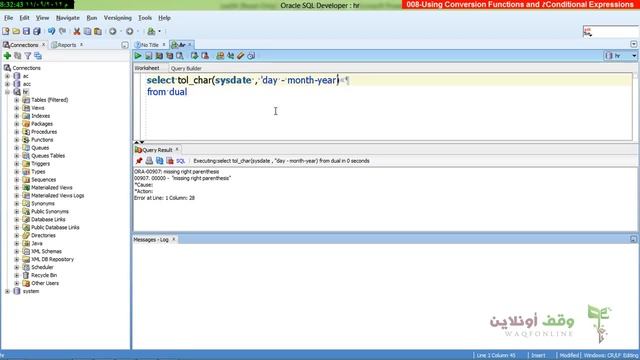The image size is (640, 360).
Task: Click the Save All toolbar icon
Action: pos(37,31)
